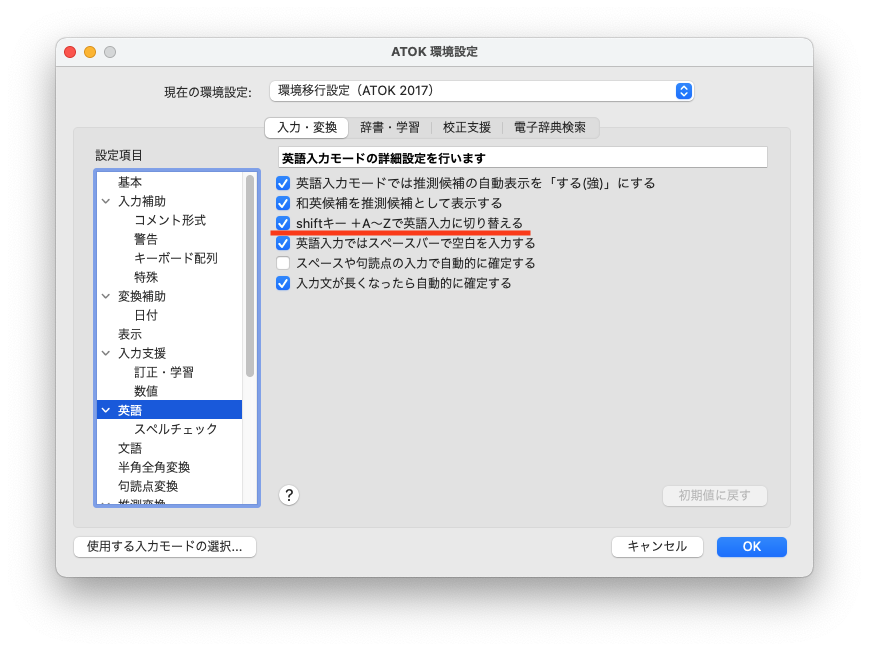Collapse the 入力補助 tree node
Screen dimensions: 869x651
coord(106,201)
